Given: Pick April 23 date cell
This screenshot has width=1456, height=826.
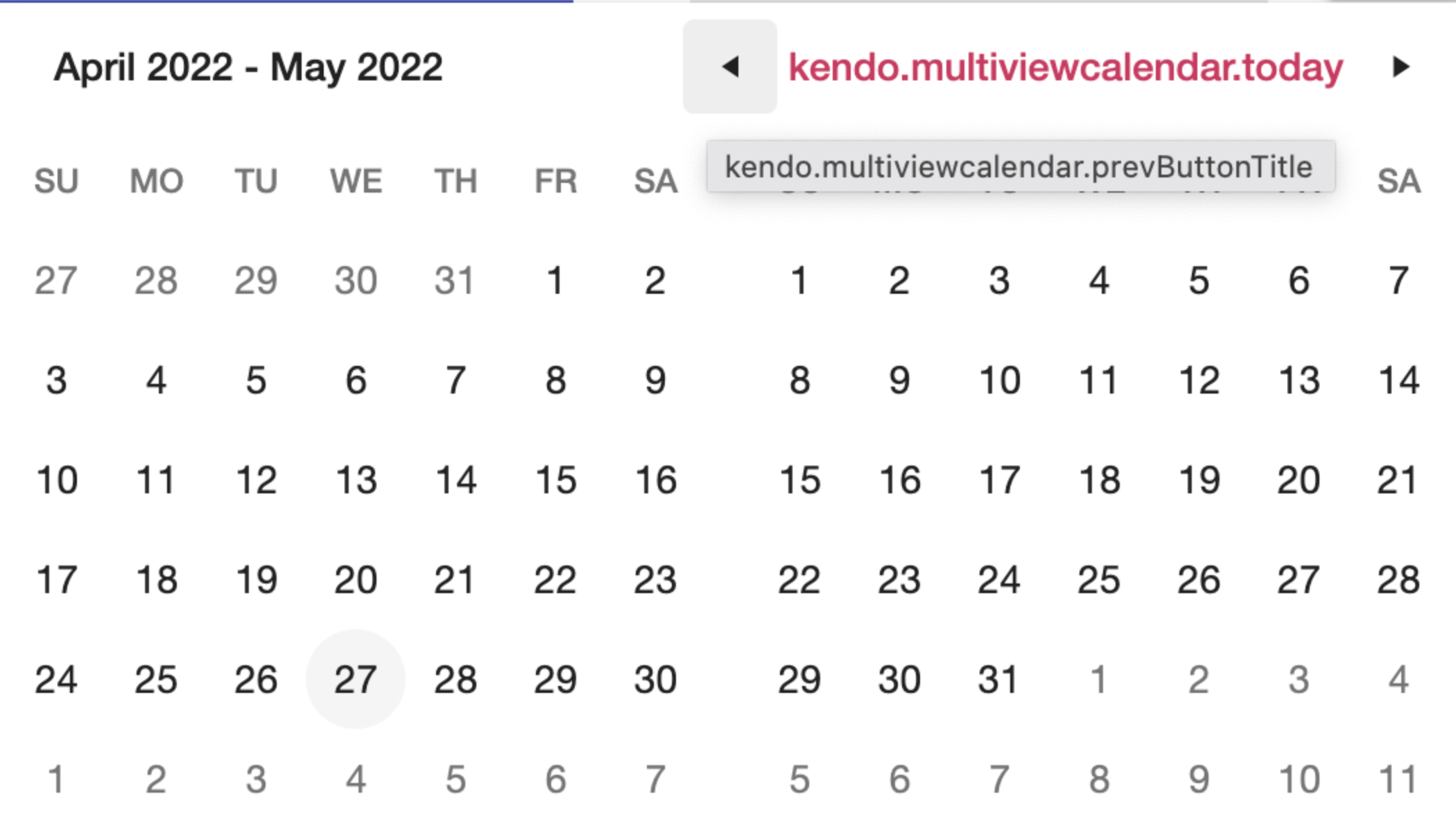Looking at the screenshot, I should [x=655, y=579].
